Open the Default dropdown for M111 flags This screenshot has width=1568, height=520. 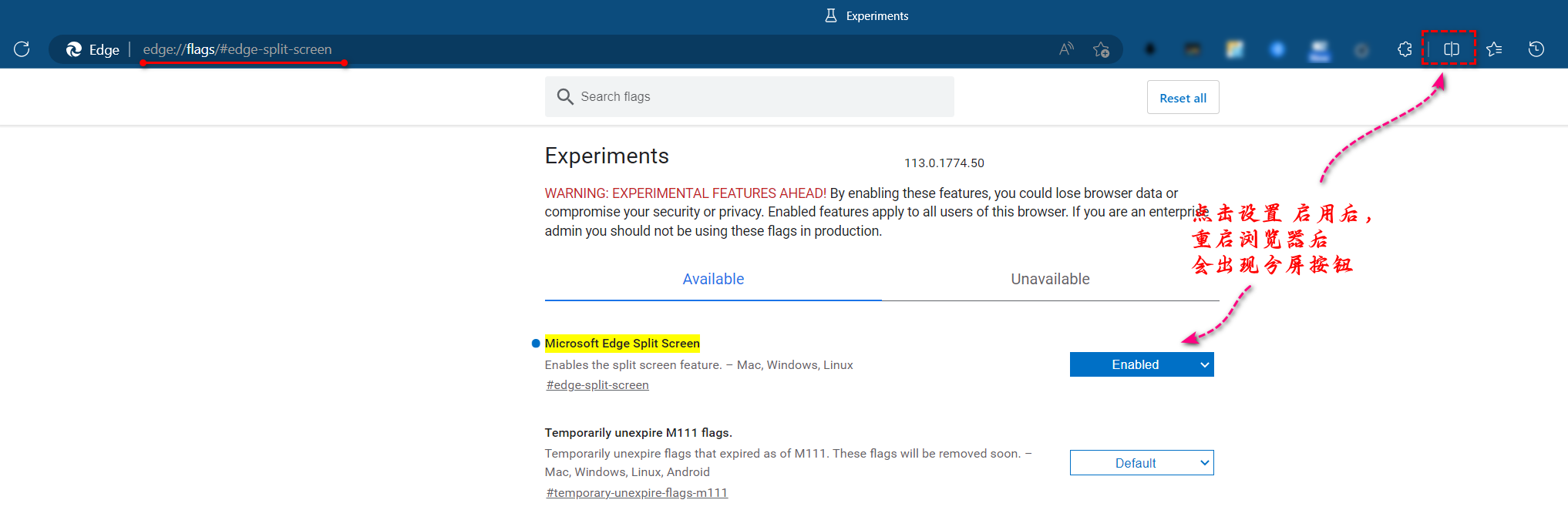[1142, 463]
